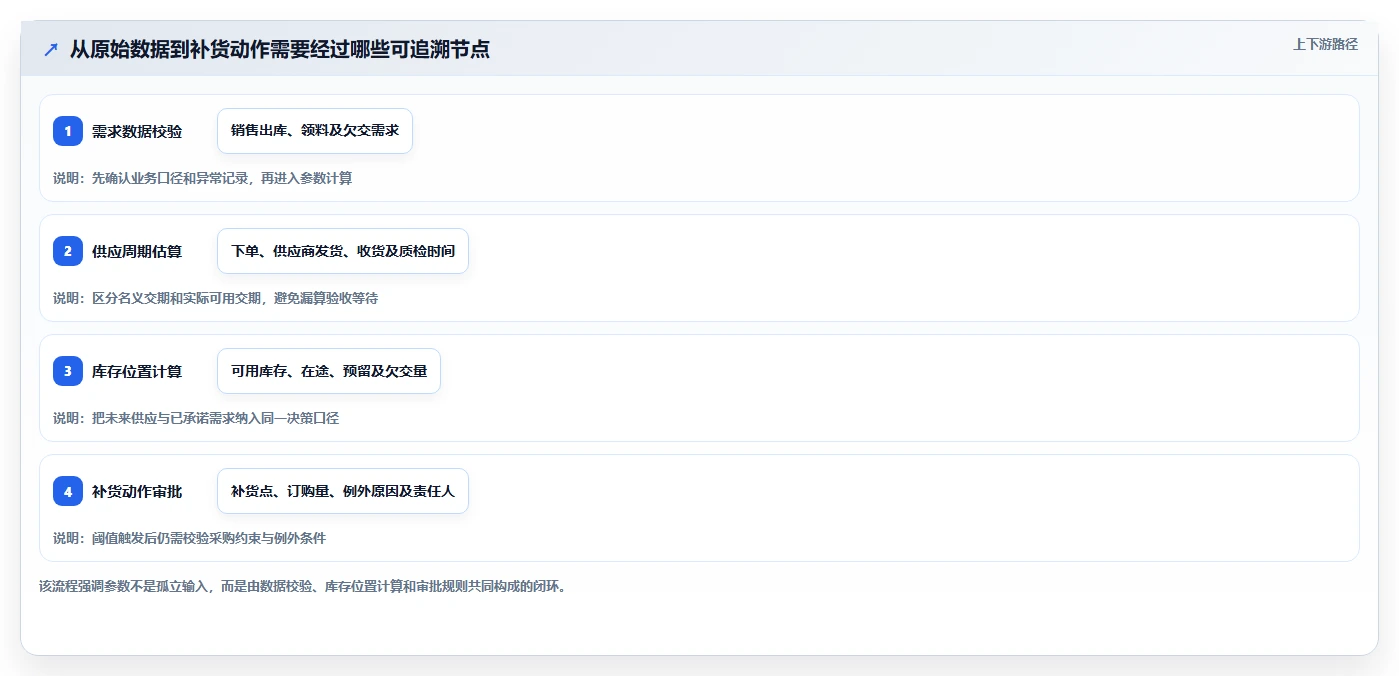
Task: Click the step heading 补货动作审批
Action: pyautogui.click(x=137, y=491)
